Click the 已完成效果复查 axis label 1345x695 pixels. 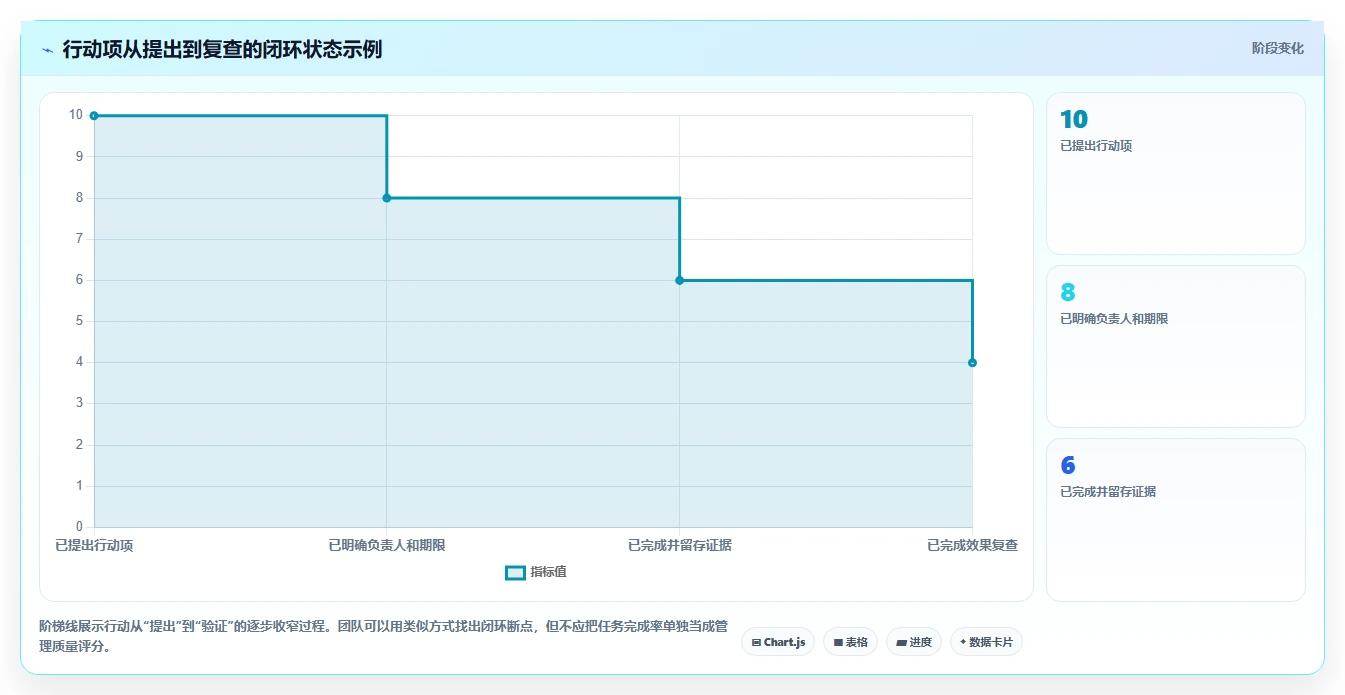click(972, 545)
